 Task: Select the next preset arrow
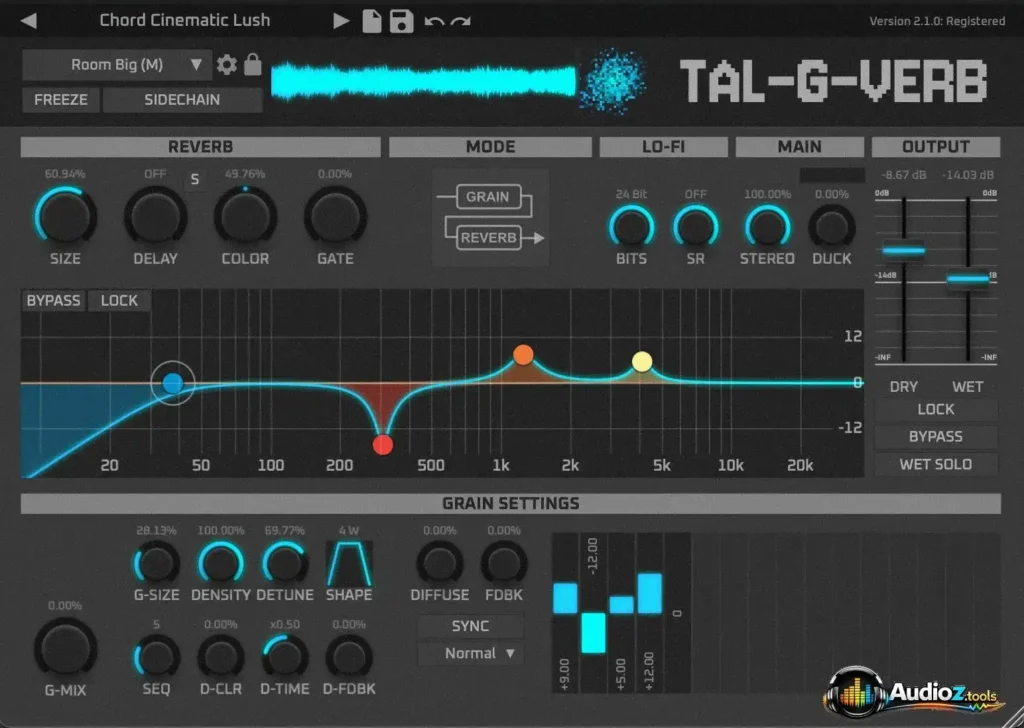(340, 20)
